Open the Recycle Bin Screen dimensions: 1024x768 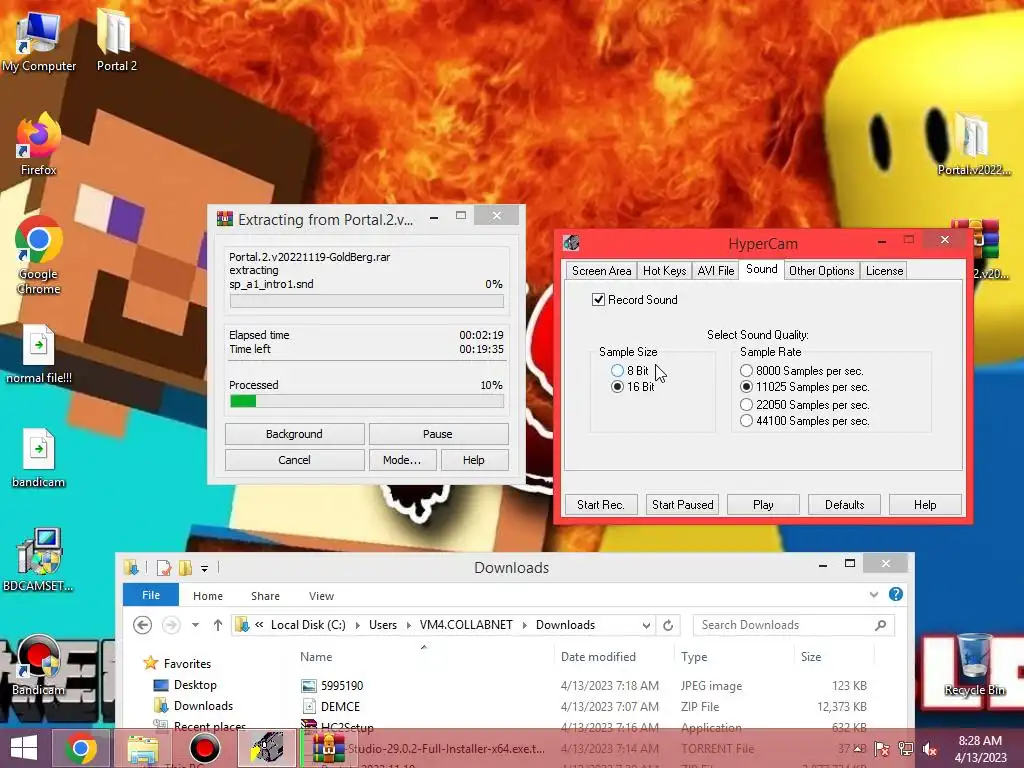click(x=974, y=663)
